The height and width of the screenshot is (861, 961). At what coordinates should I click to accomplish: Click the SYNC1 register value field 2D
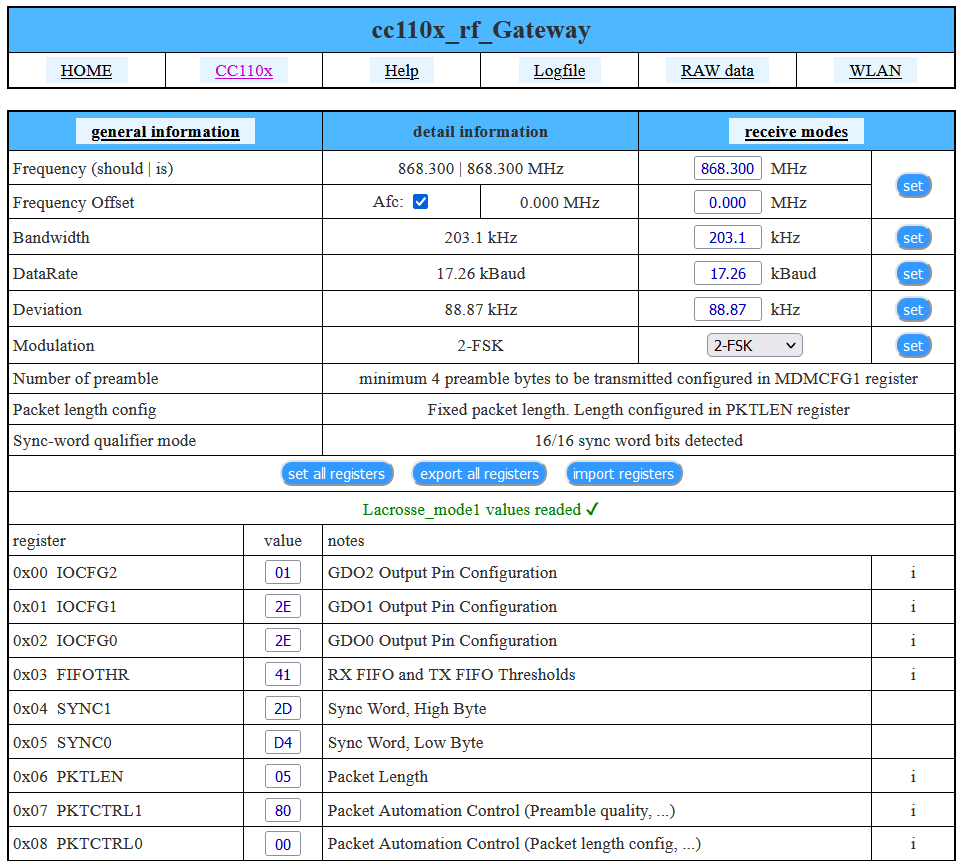coord(283,709)
